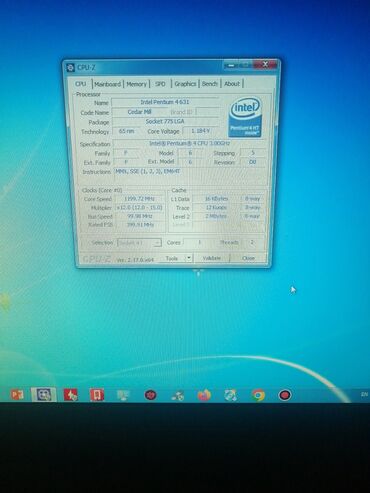
Task: Click the Validate button
Action: 212,258
